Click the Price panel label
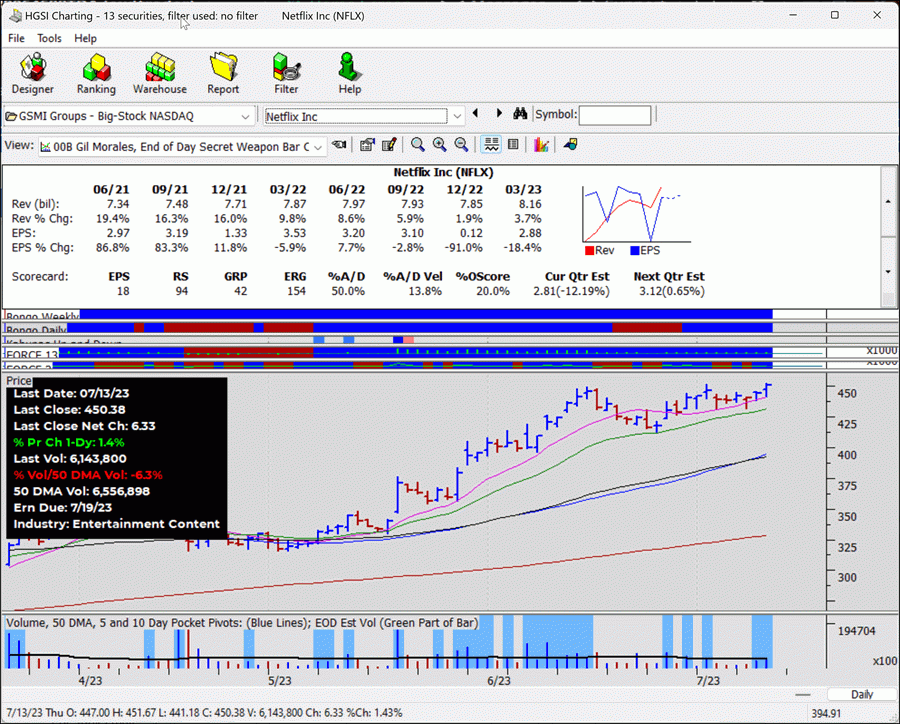The width and height of the screenshot is (900, 724). click(x=18, y=381)
